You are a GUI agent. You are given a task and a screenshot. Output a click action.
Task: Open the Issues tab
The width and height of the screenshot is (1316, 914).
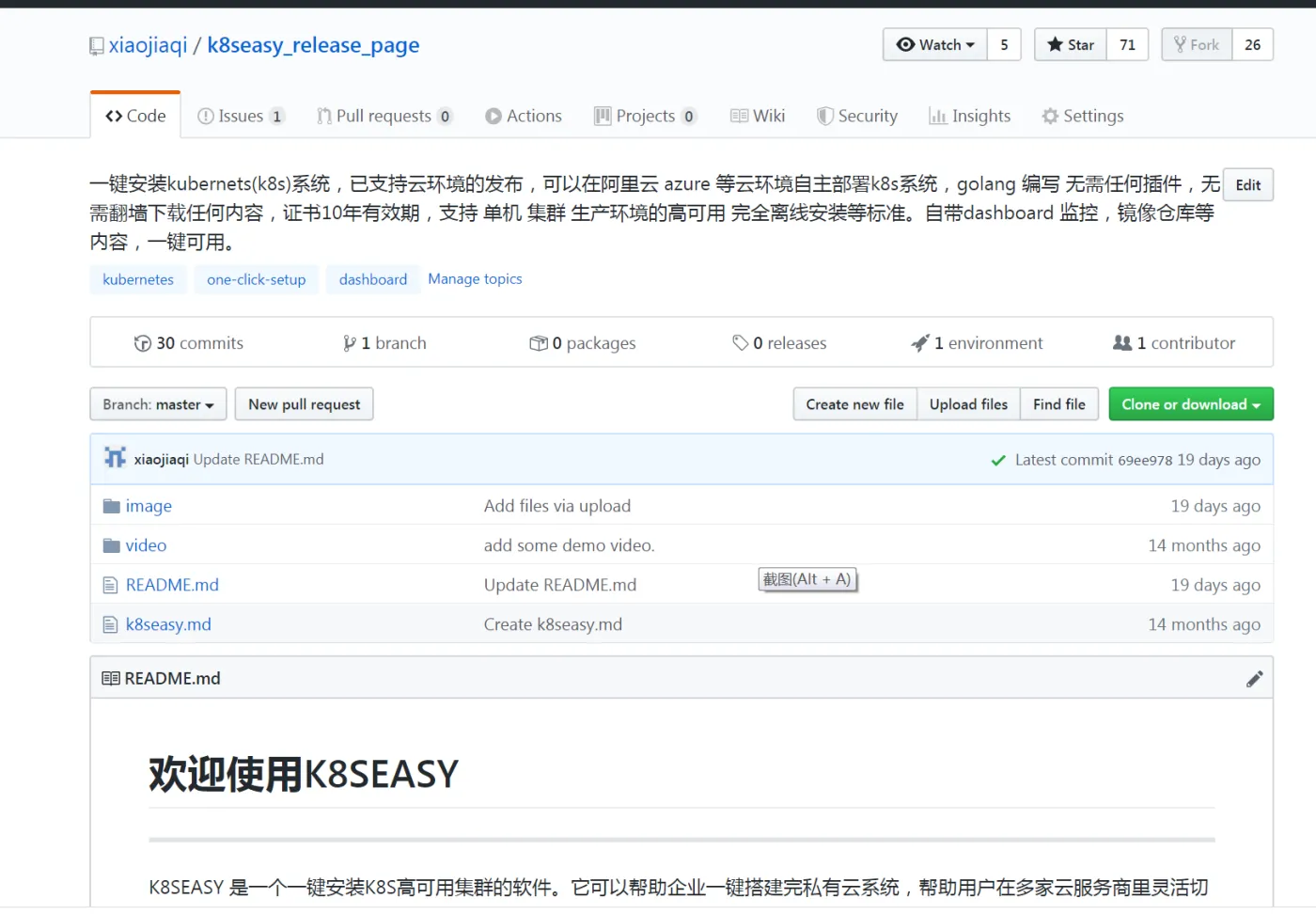(x=241, y=116)
